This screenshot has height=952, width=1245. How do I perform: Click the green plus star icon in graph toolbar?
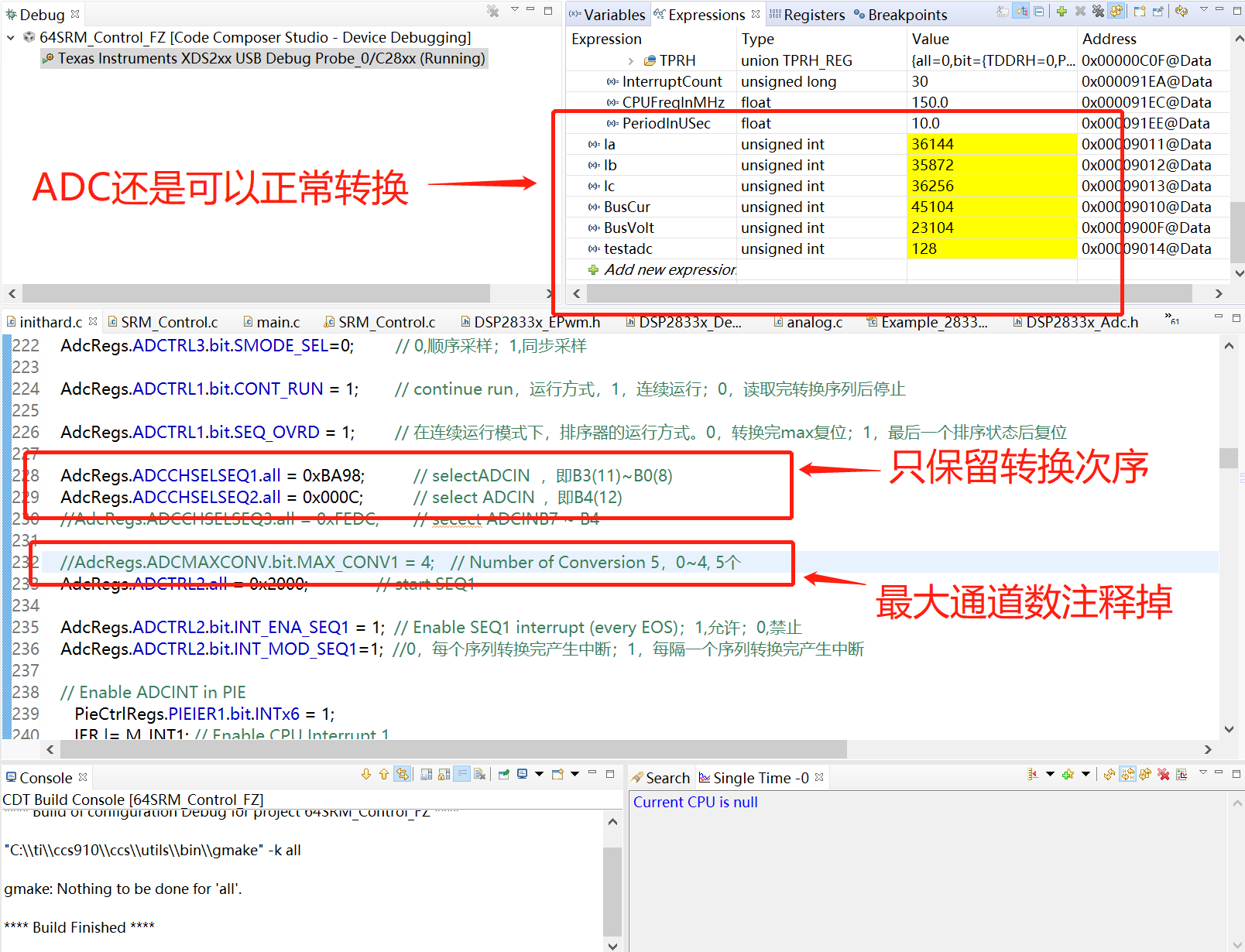[1068, 774]
